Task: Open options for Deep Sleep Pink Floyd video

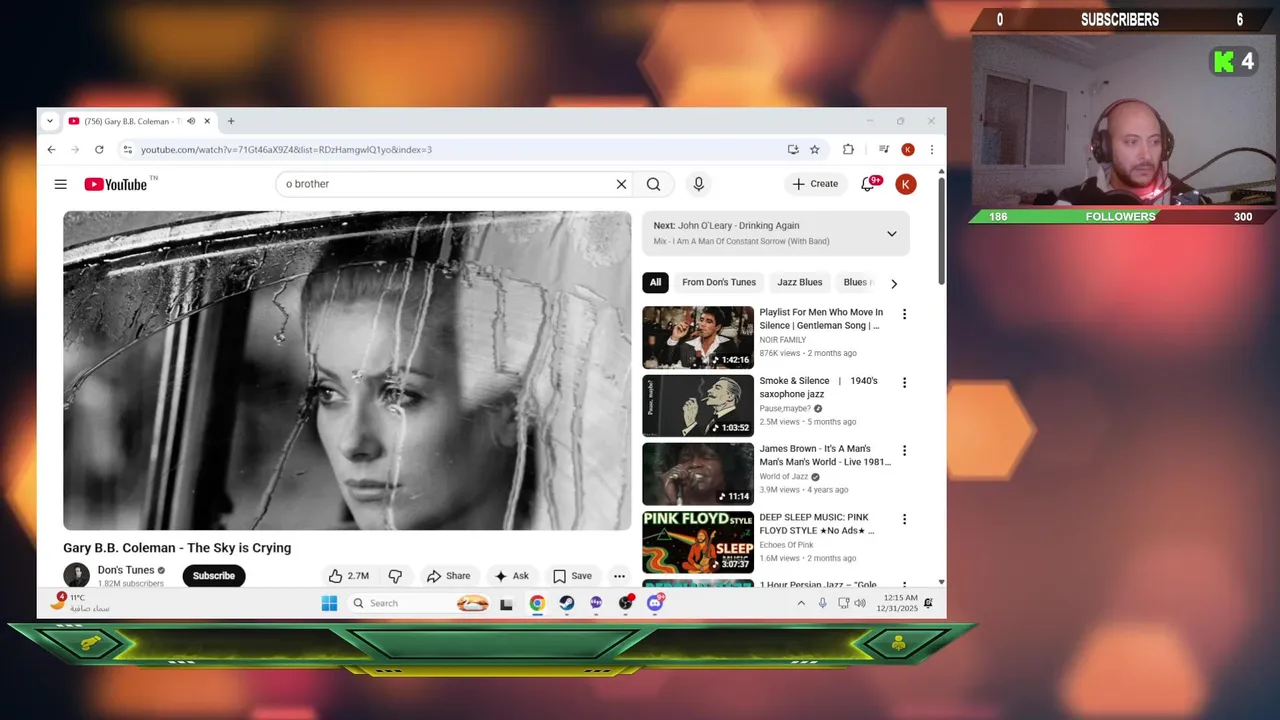Action: coord(904,519)
